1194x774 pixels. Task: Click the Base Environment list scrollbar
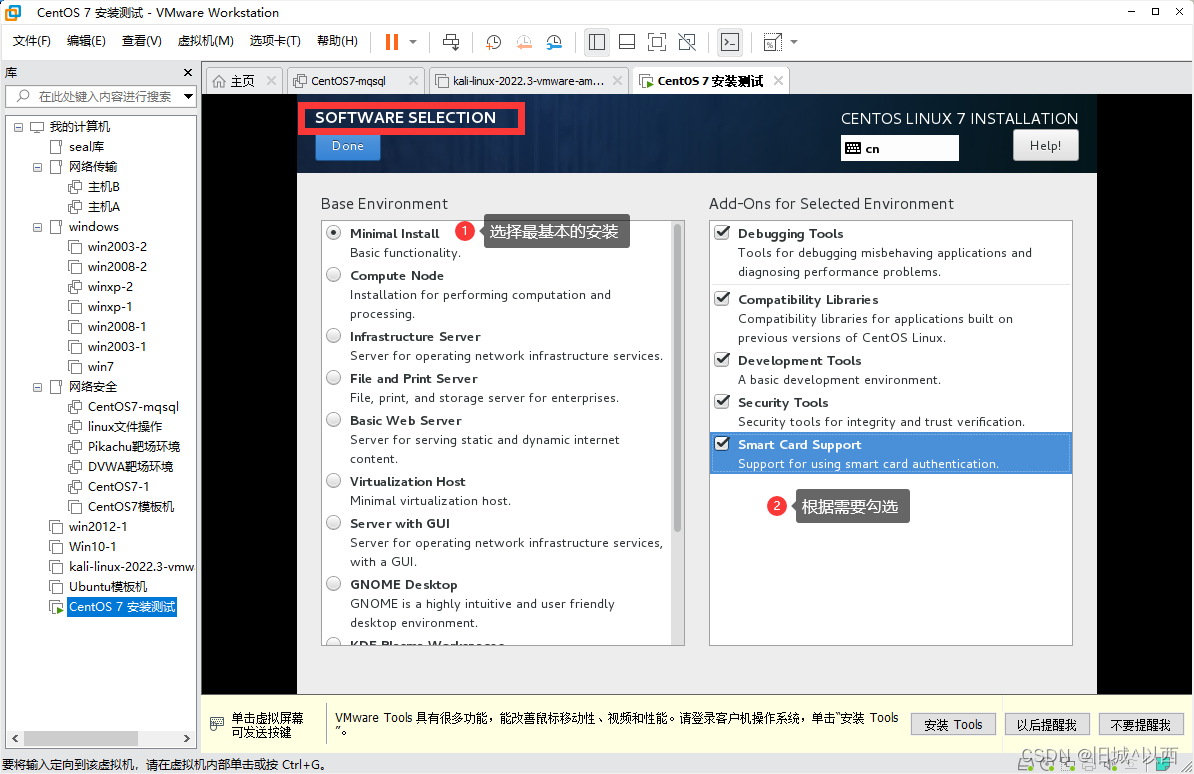[677, 377]
